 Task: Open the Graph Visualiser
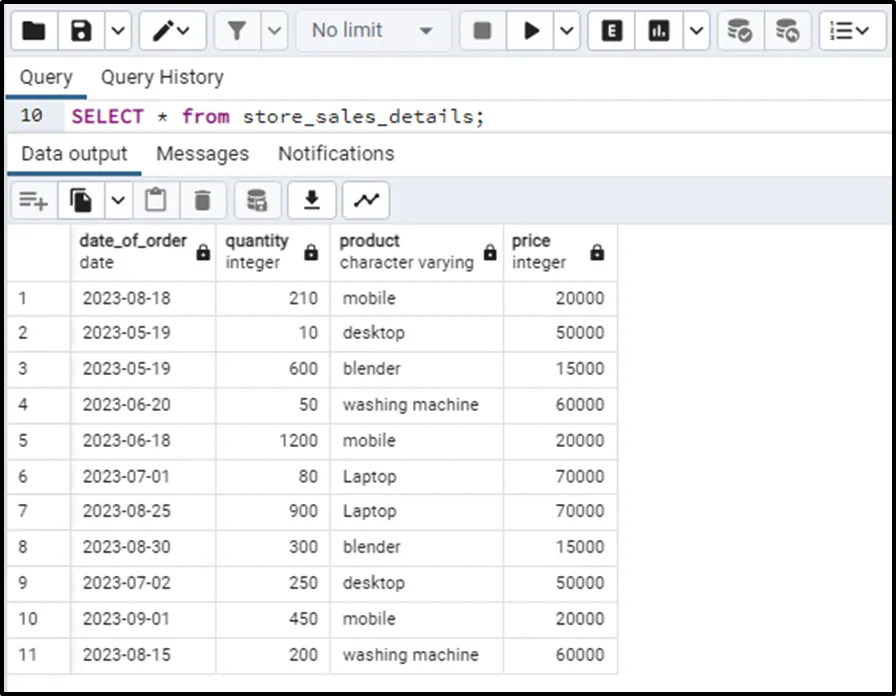click(366, 201)
